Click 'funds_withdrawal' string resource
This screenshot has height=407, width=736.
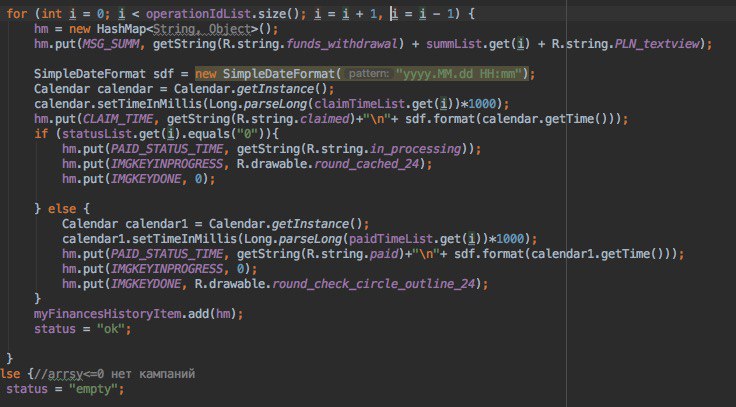[x=342, y=44]
